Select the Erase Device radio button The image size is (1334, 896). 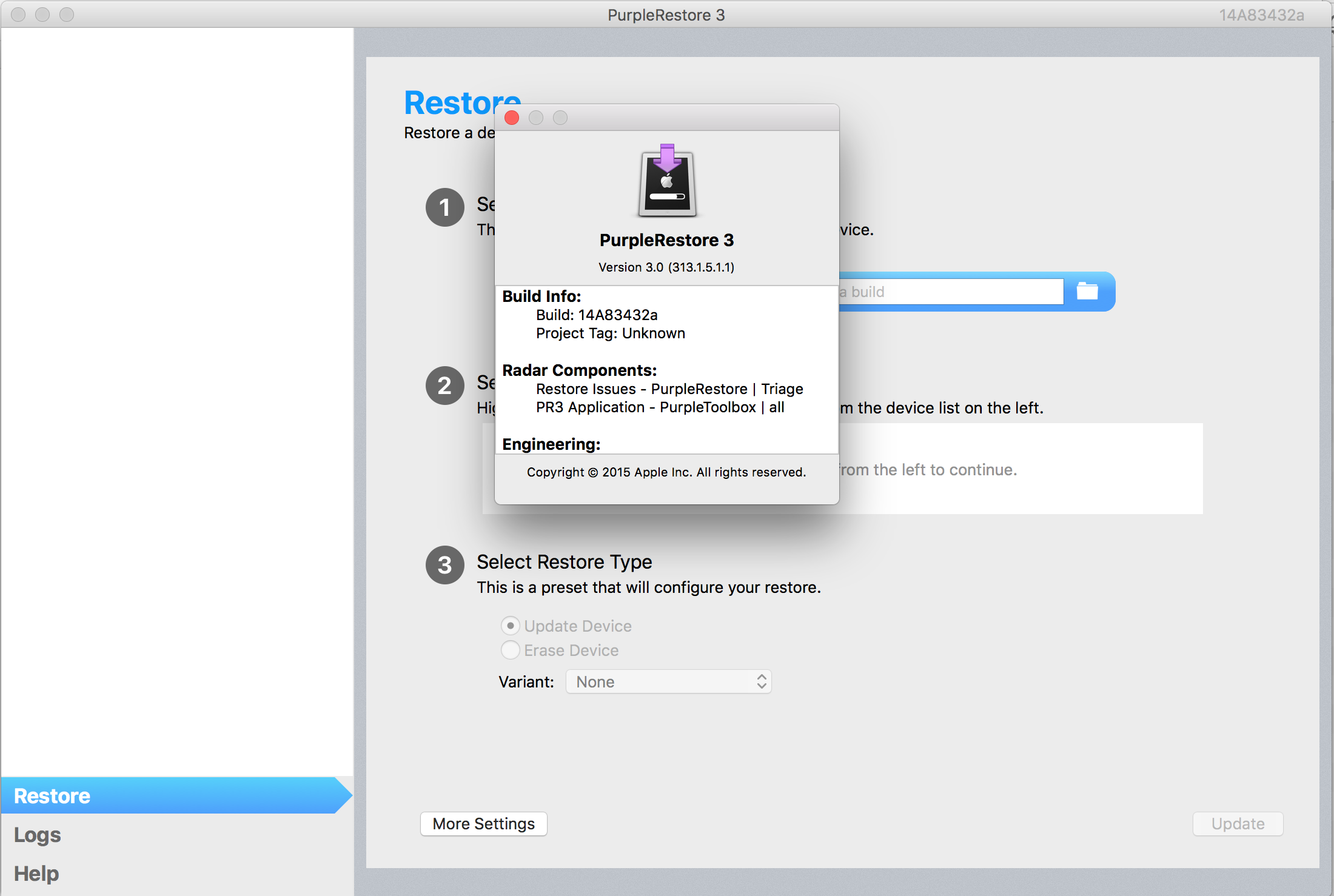(x=510, y=650)
